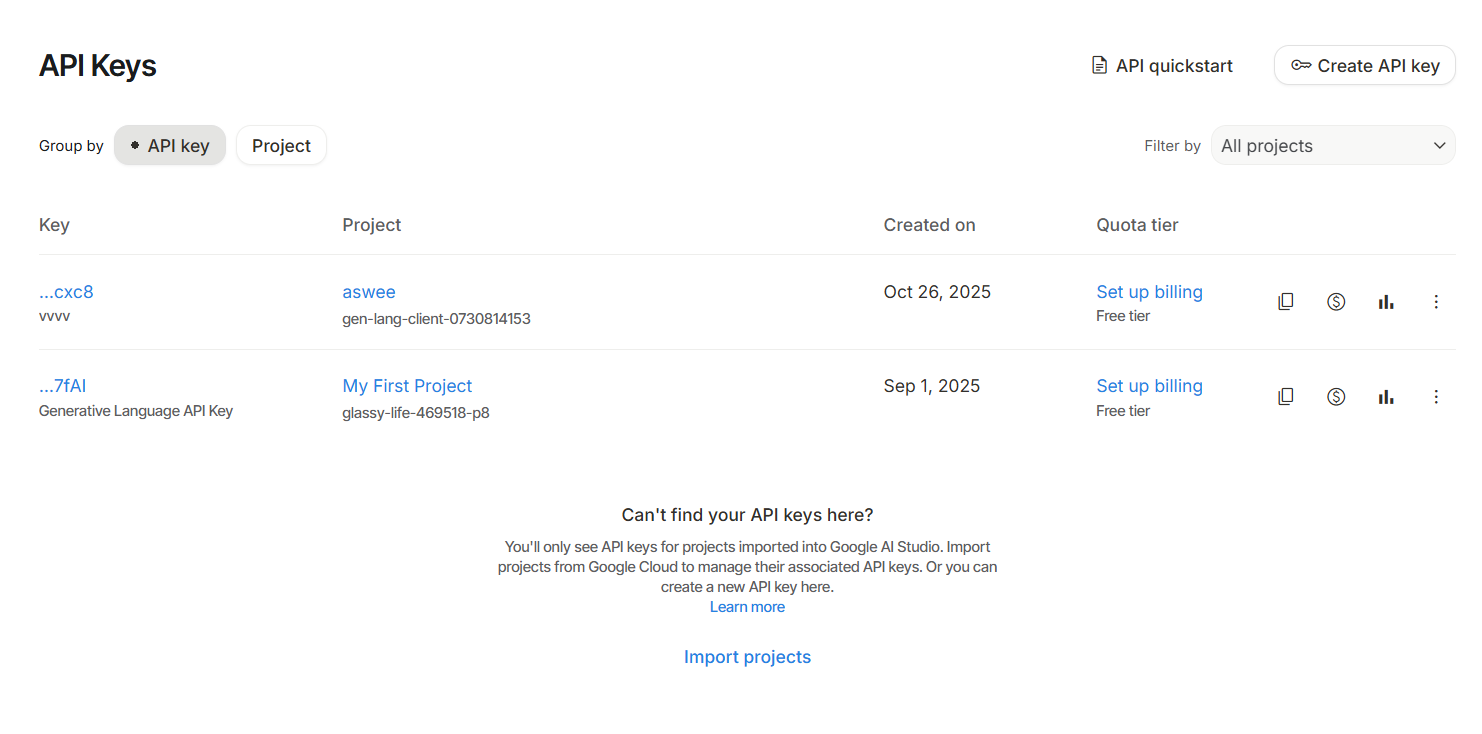Click Import projects link
1482x734 pixels.
pyautogui.click(x=747, y=657)
